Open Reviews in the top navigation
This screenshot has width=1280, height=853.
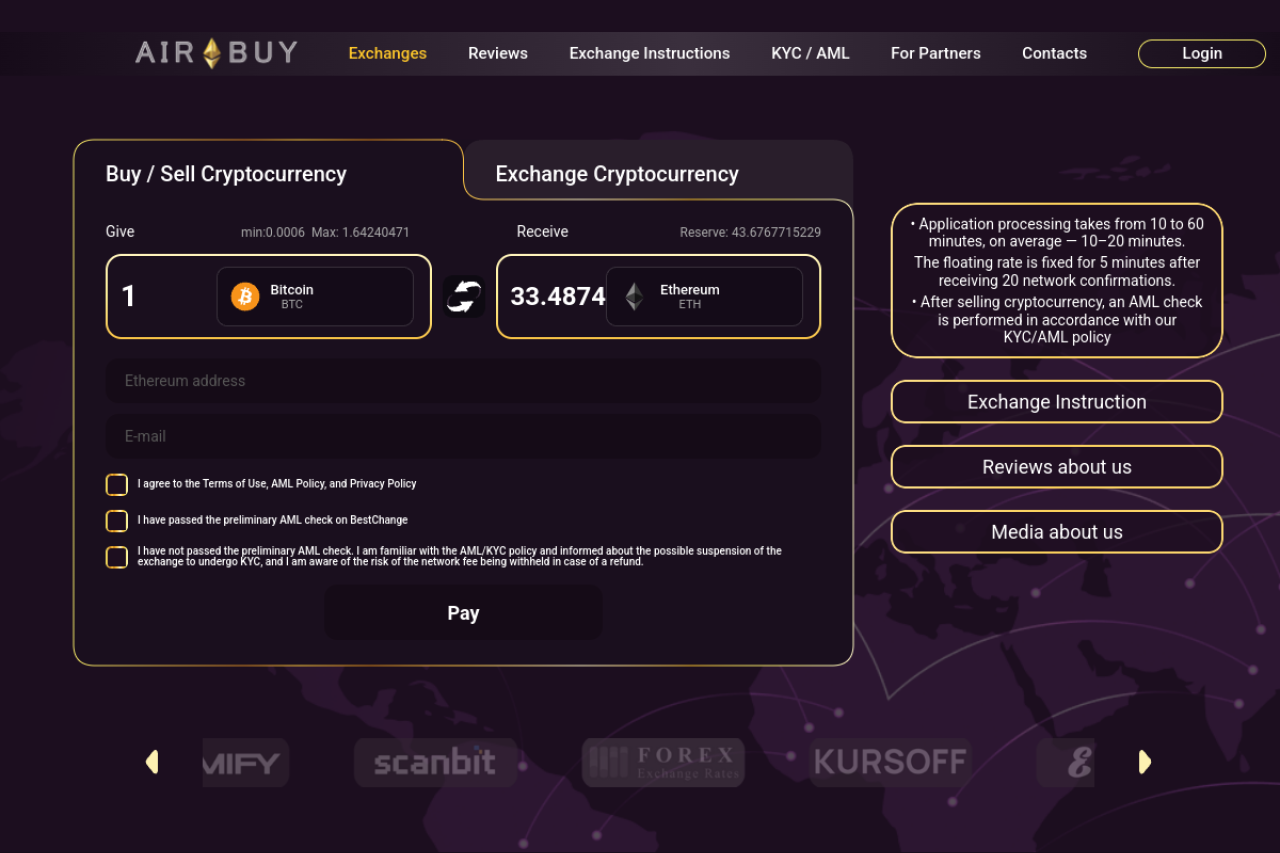(x=498, y=53)
